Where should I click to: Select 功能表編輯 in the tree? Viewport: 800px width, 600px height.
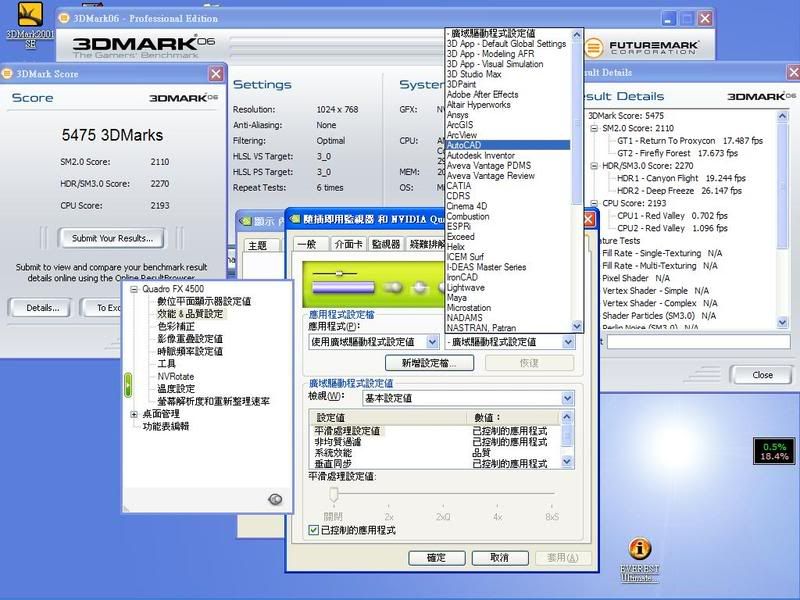tap(166, 427)
